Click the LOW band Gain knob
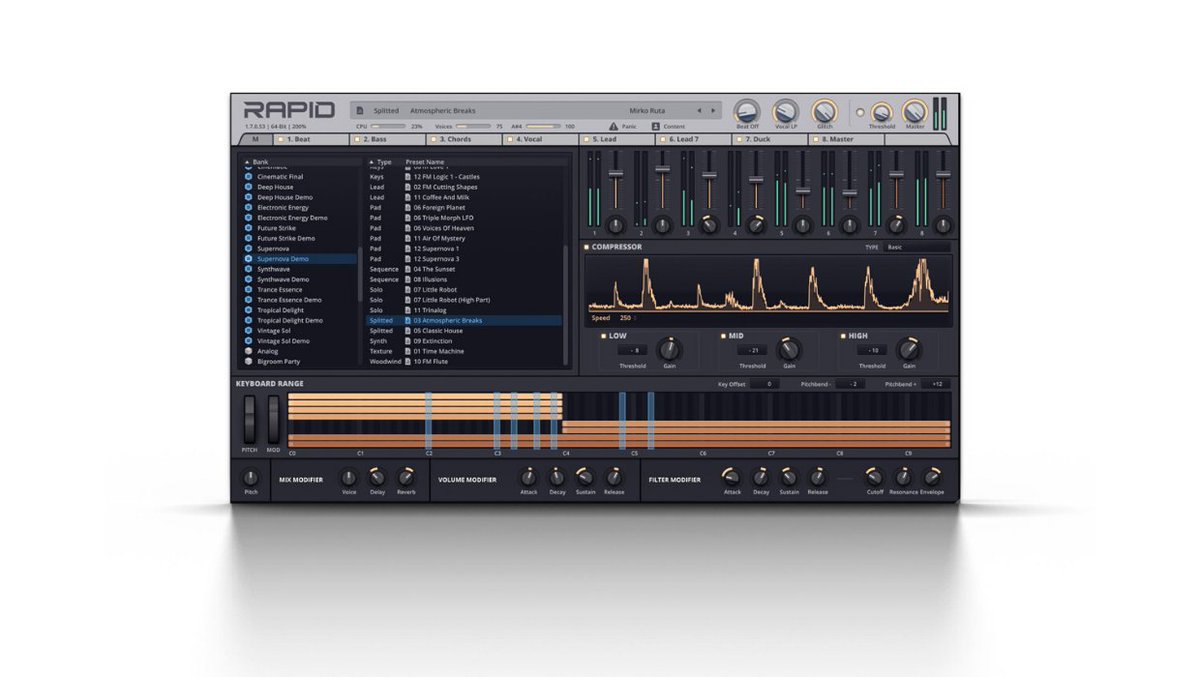The image size is (1200, 677). [669, 349]
